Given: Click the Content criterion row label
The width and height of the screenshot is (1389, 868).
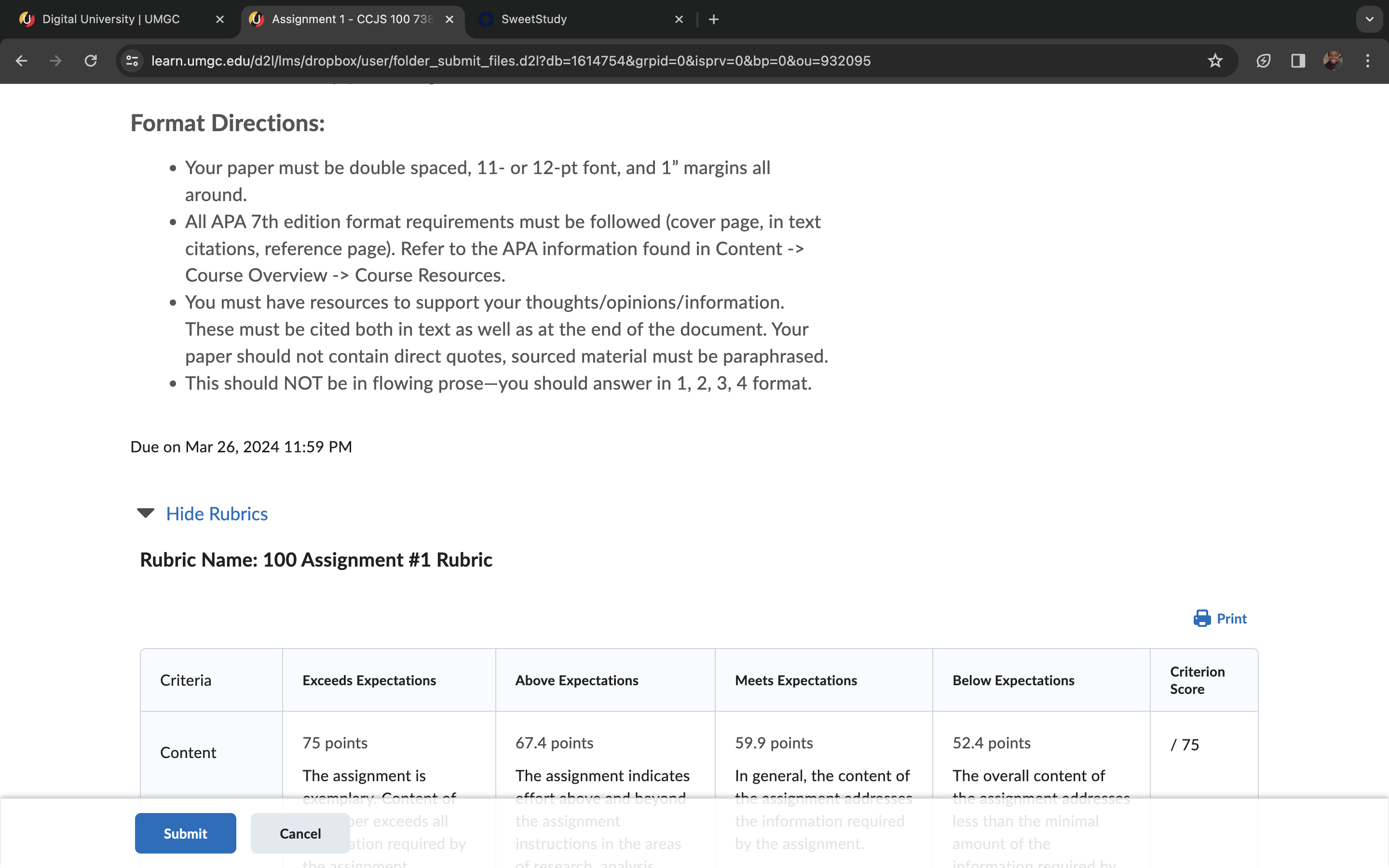Looking at the screenshot, I should coord(188,753).
